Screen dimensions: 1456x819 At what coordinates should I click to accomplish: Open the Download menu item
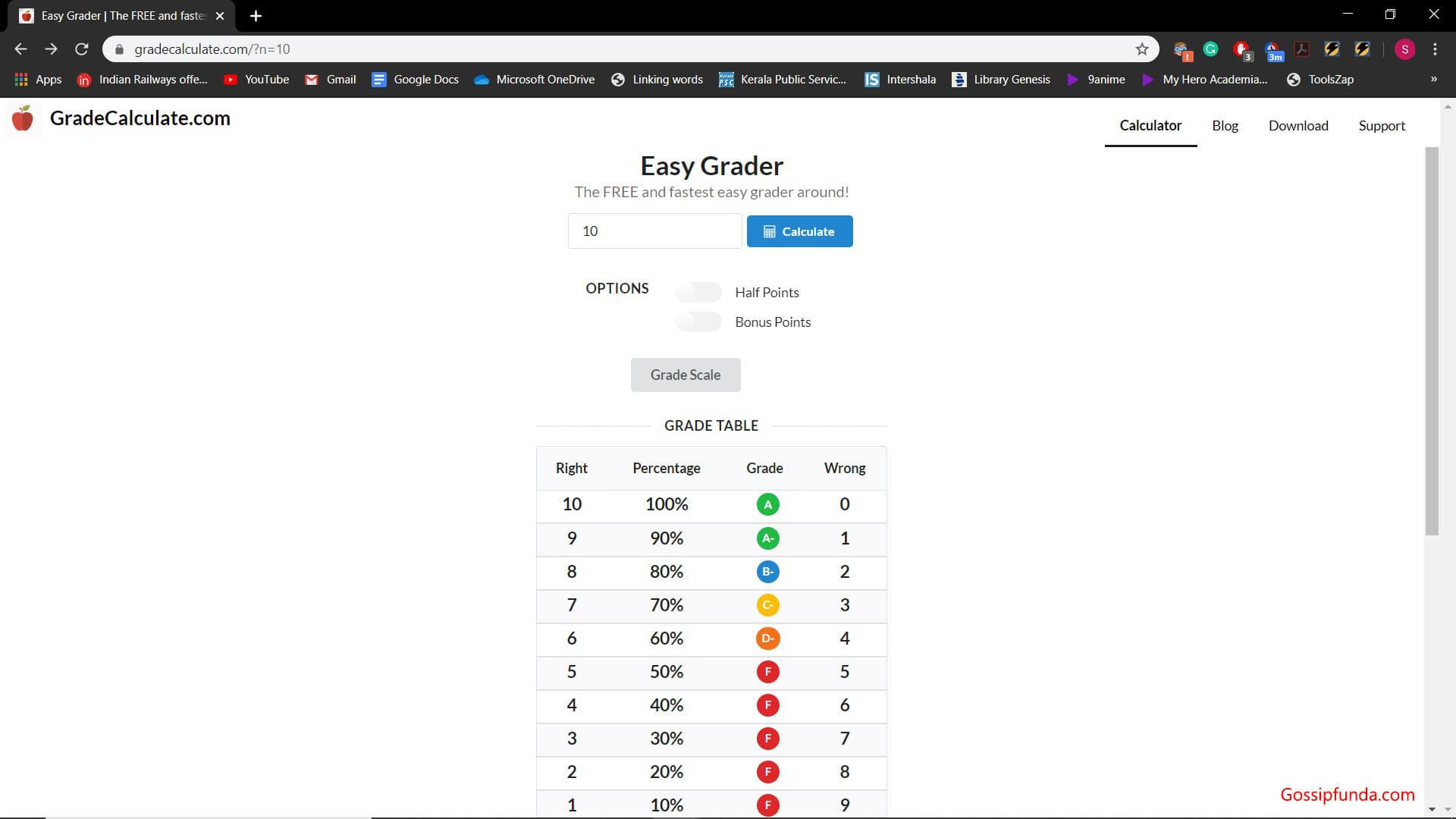point(1298,125)
